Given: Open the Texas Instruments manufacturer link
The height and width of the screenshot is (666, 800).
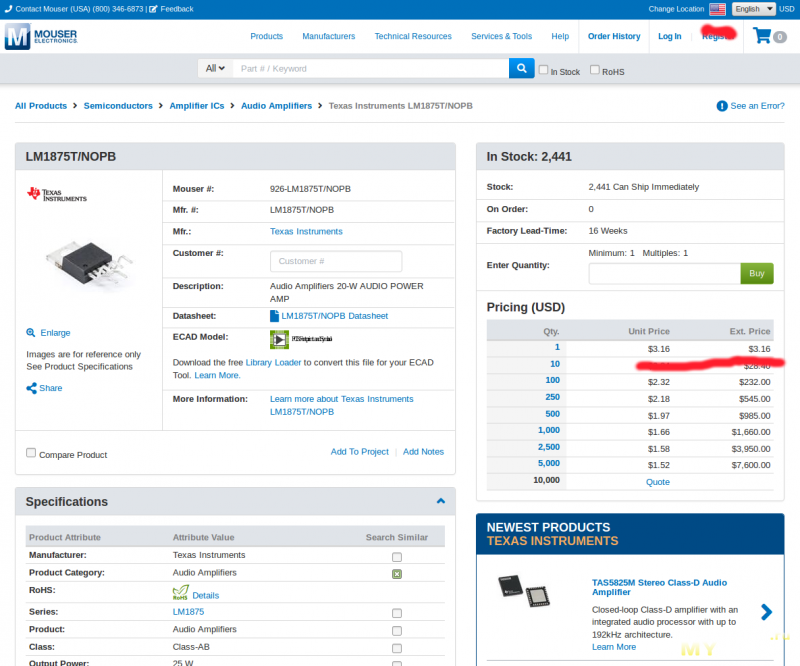Looking at the screenshot, I should [306, 231].
